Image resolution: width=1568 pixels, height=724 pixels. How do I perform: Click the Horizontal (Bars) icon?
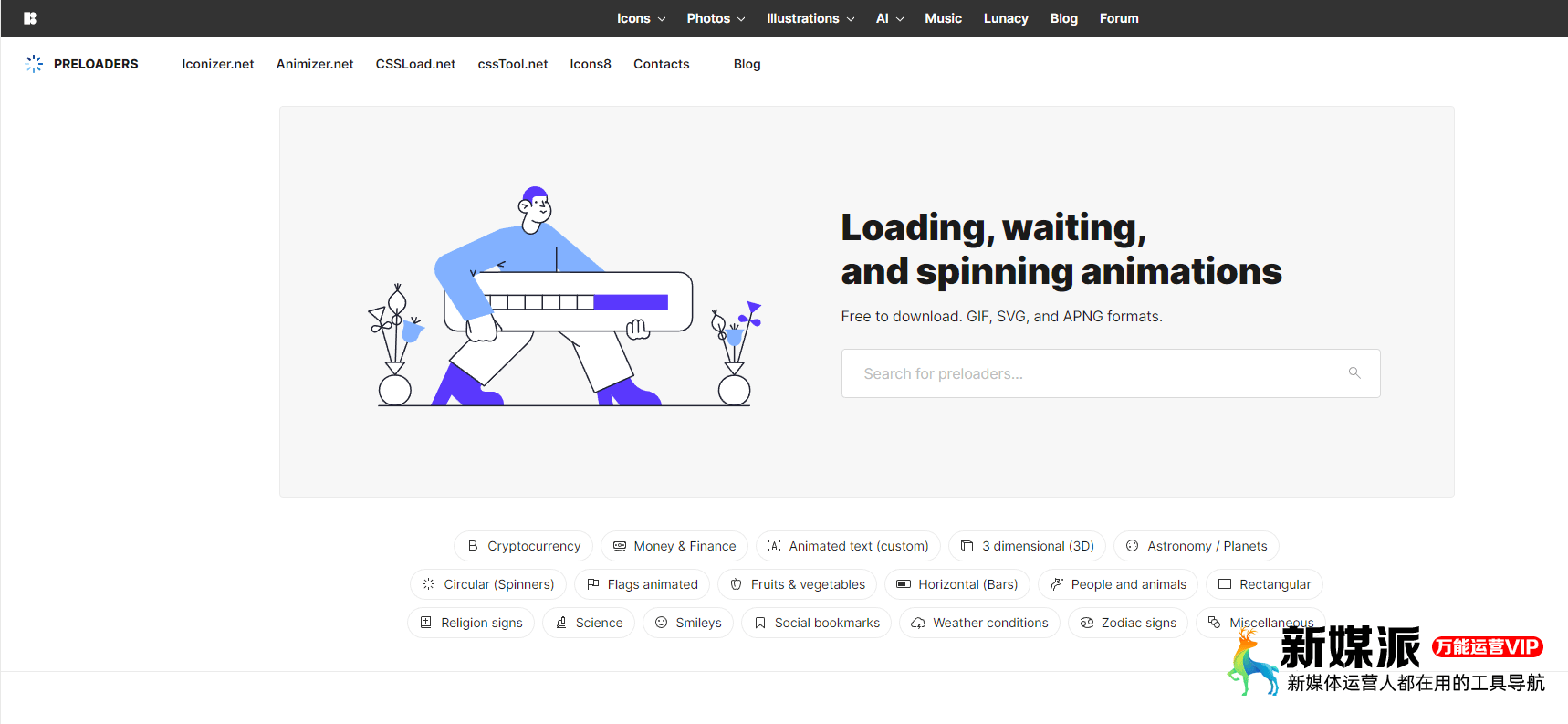point(904,584)
